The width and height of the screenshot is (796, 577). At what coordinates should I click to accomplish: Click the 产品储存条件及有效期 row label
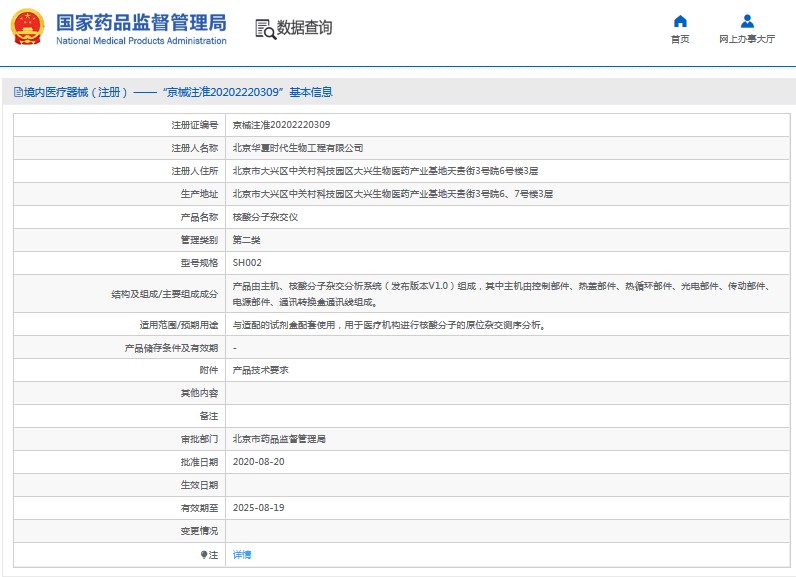coord(171,348)
